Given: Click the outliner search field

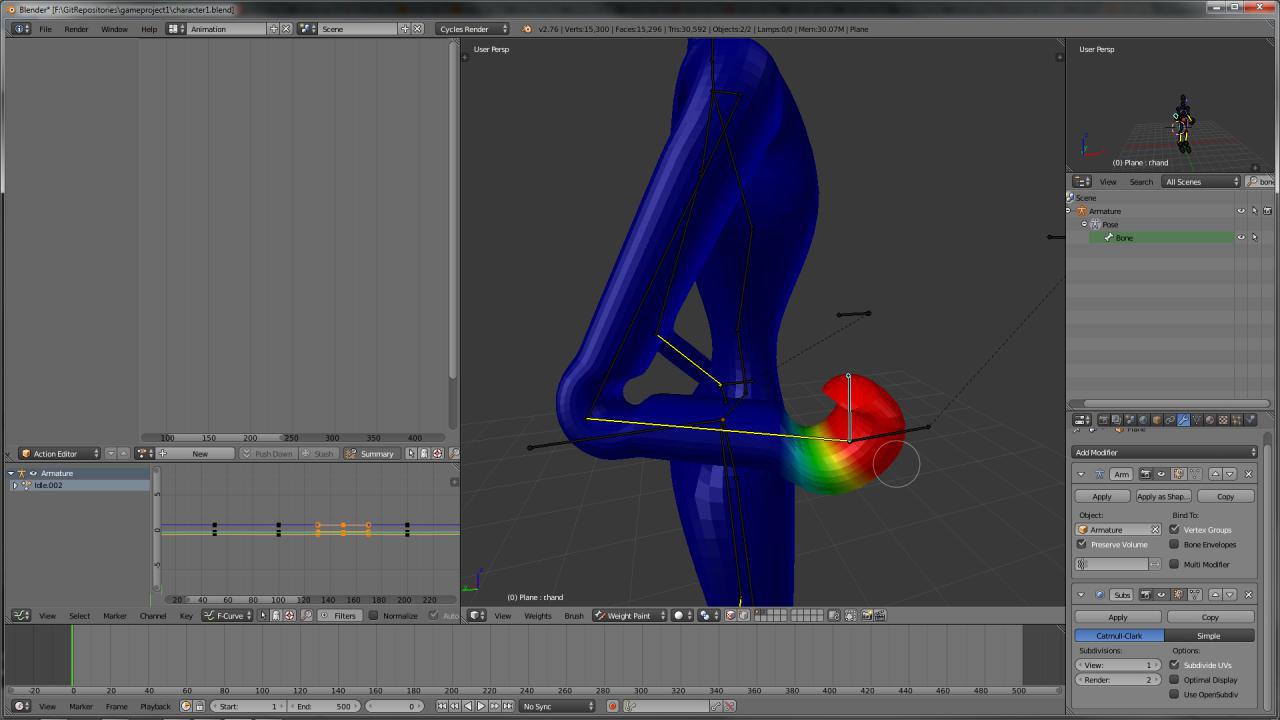Looking at the screenshot, I should pos(1261,182).
